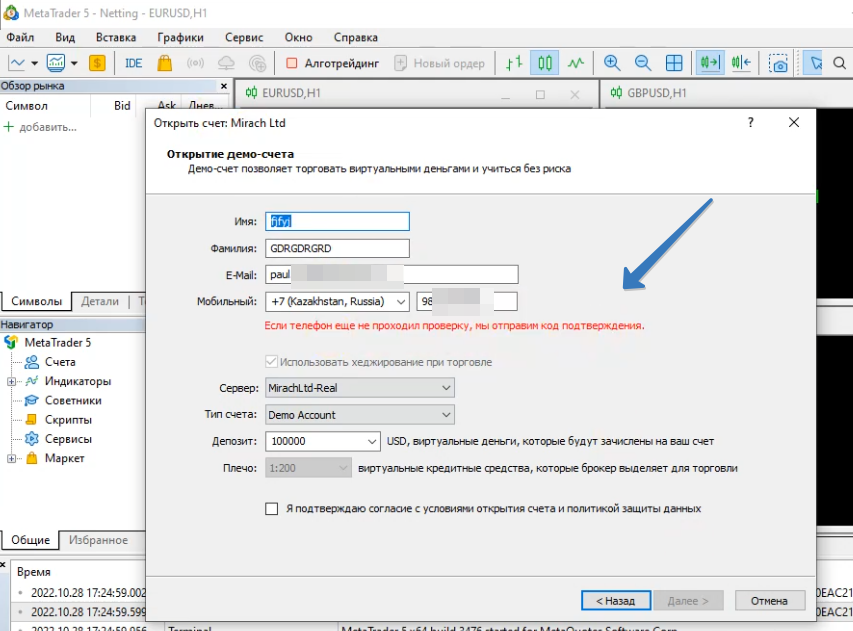Open the Файл menu
This screenshot has width=853, height=631.
pos(20,38)
